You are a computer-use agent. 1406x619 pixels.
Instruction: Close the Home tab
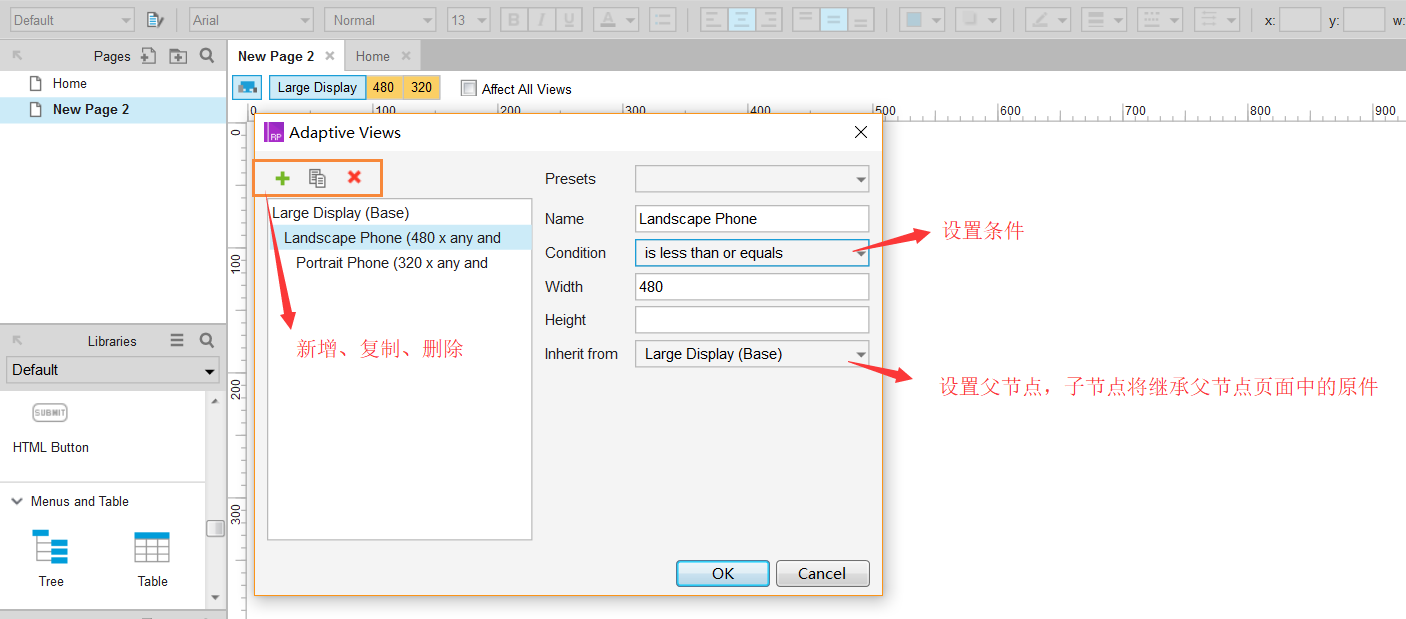406,56
